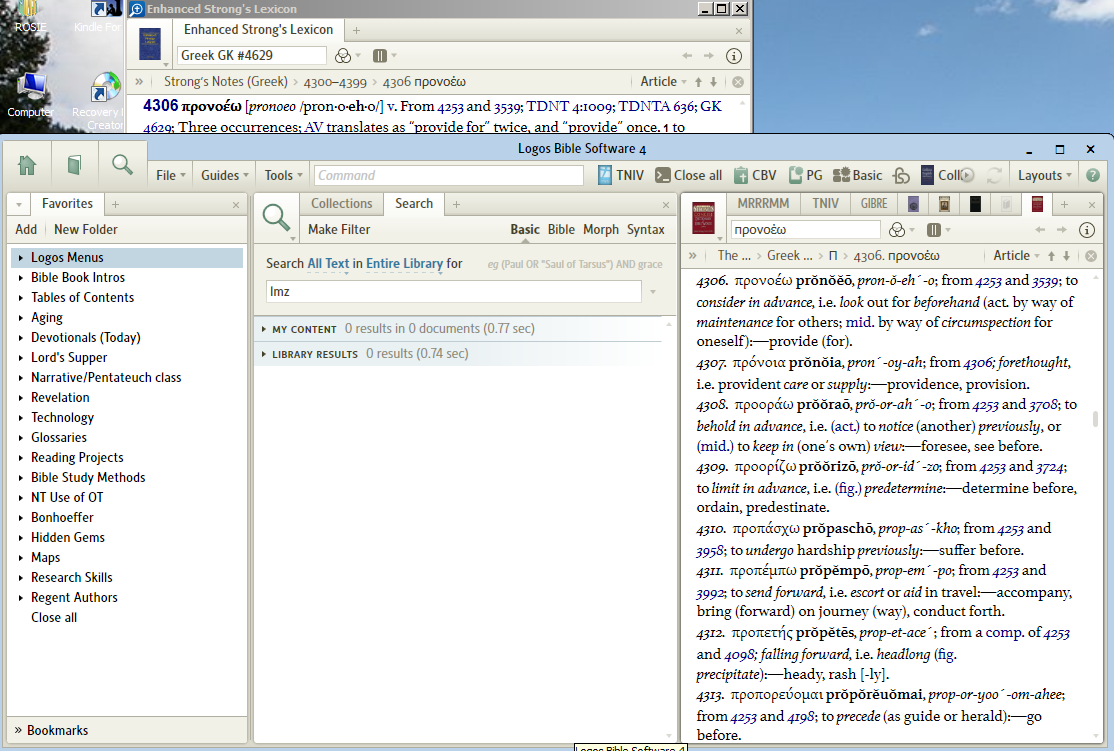This screenshot has height=751, width=1114.
Task: Open the search history dropdown arrow
Action: [x=652, y=291]
